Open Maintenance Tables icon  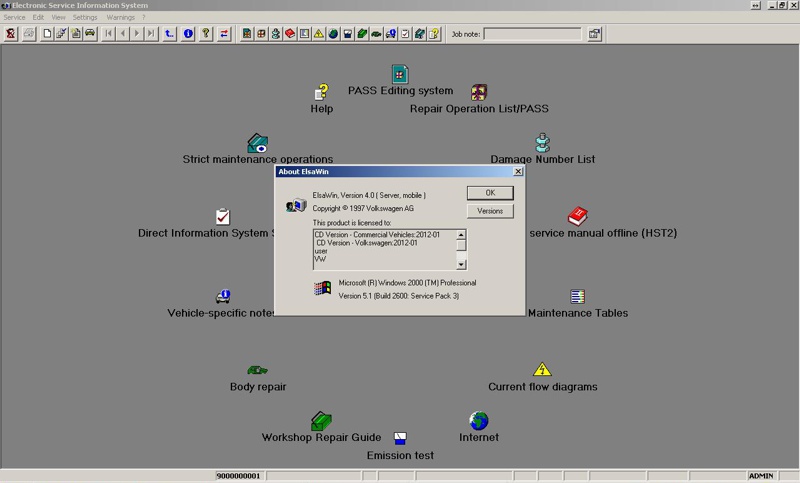tap(578, 296)
